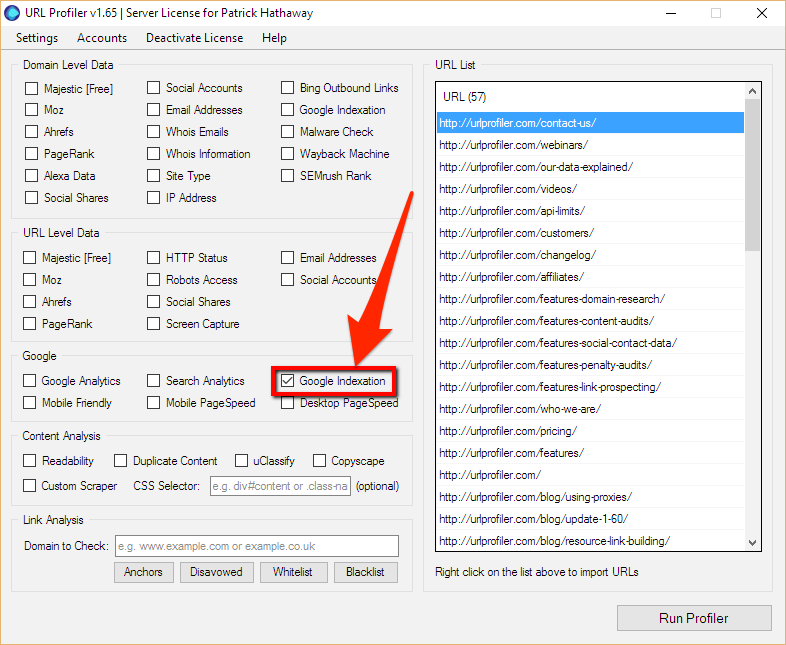Click into the CSS Selector text field
Image resolution: width=786 pixels, height=645 pixels.
(x=279, y=487)
